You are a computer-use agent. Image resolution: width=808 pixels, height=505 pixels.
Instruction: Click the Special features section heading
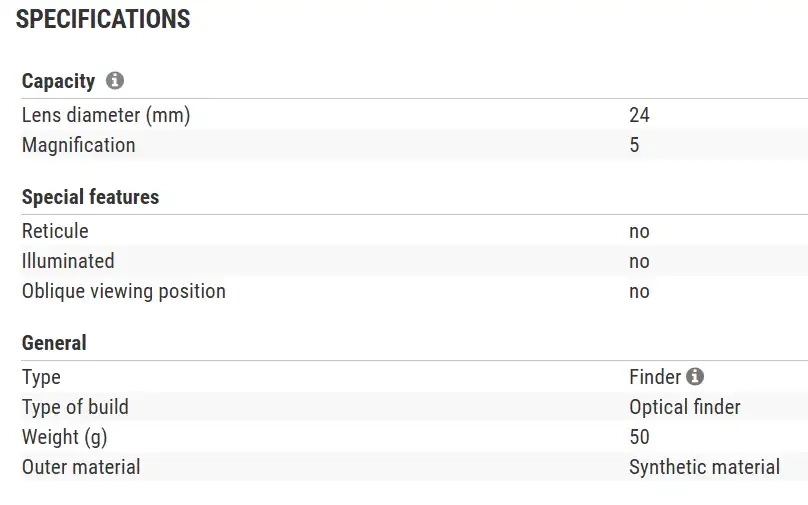coord(90,197)
